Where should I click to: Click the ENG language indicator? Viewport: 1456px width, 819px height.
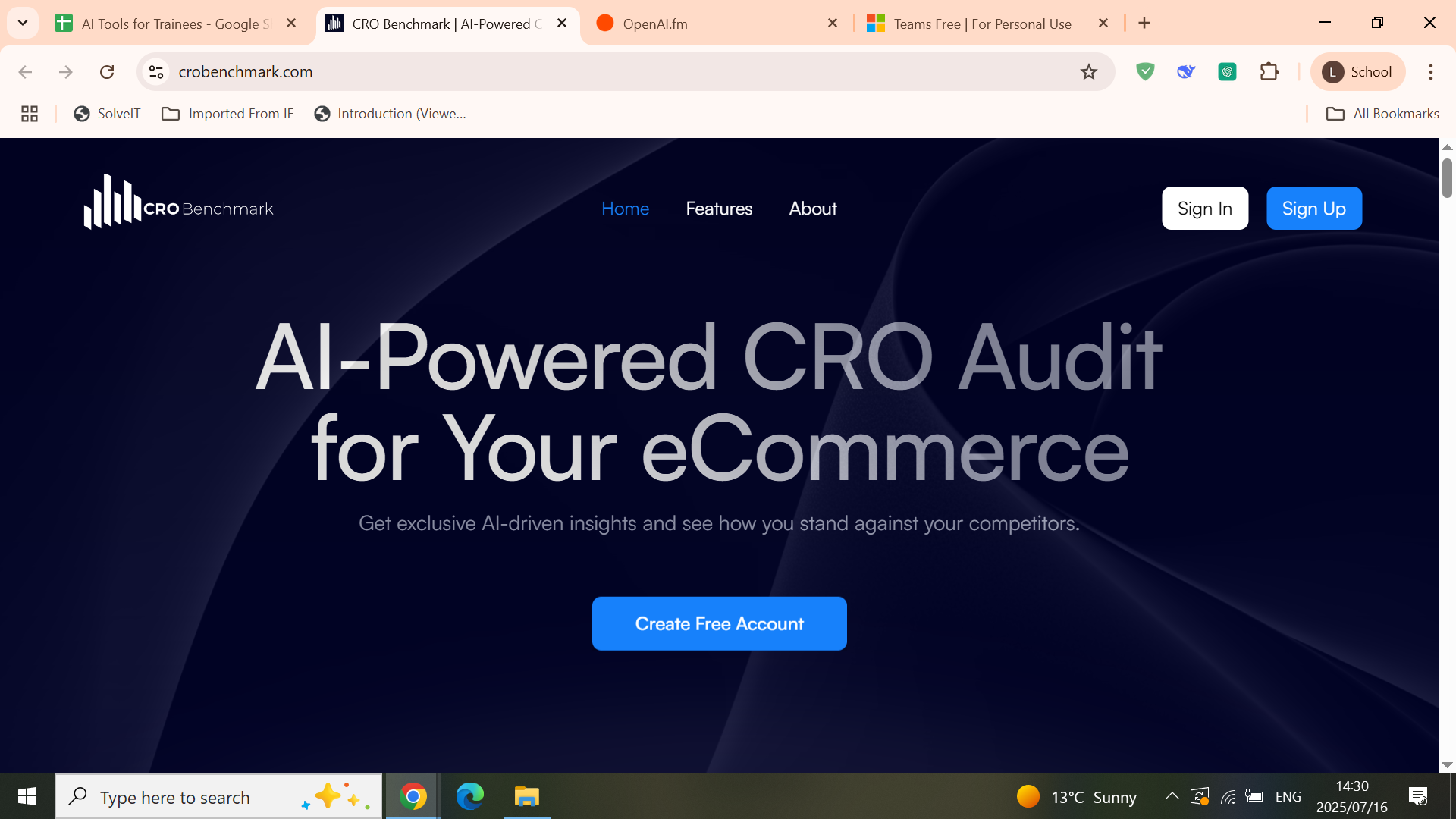1288,797
